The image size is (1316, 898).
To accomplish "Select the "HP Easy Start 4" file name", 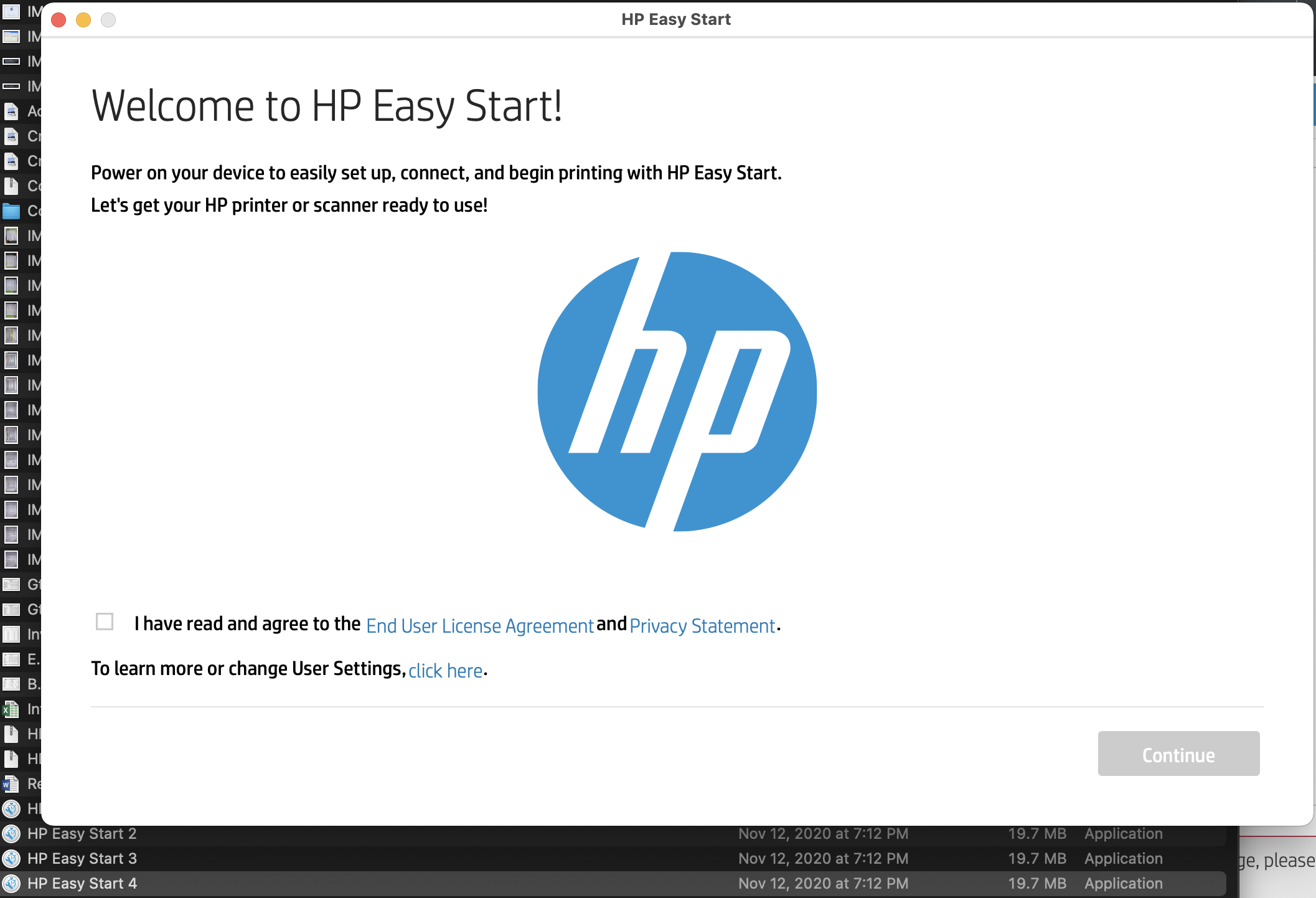I will [x=82, y=884].
